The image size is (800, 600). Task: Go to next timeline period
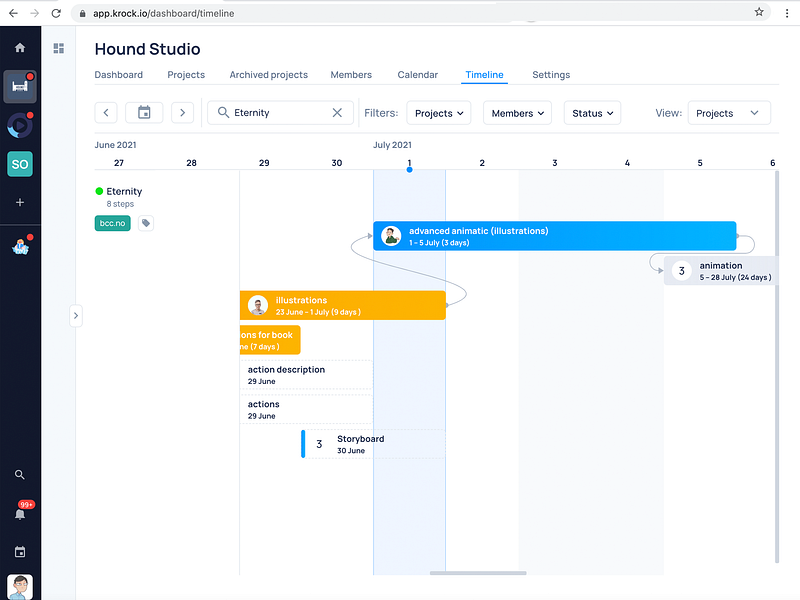183,113
